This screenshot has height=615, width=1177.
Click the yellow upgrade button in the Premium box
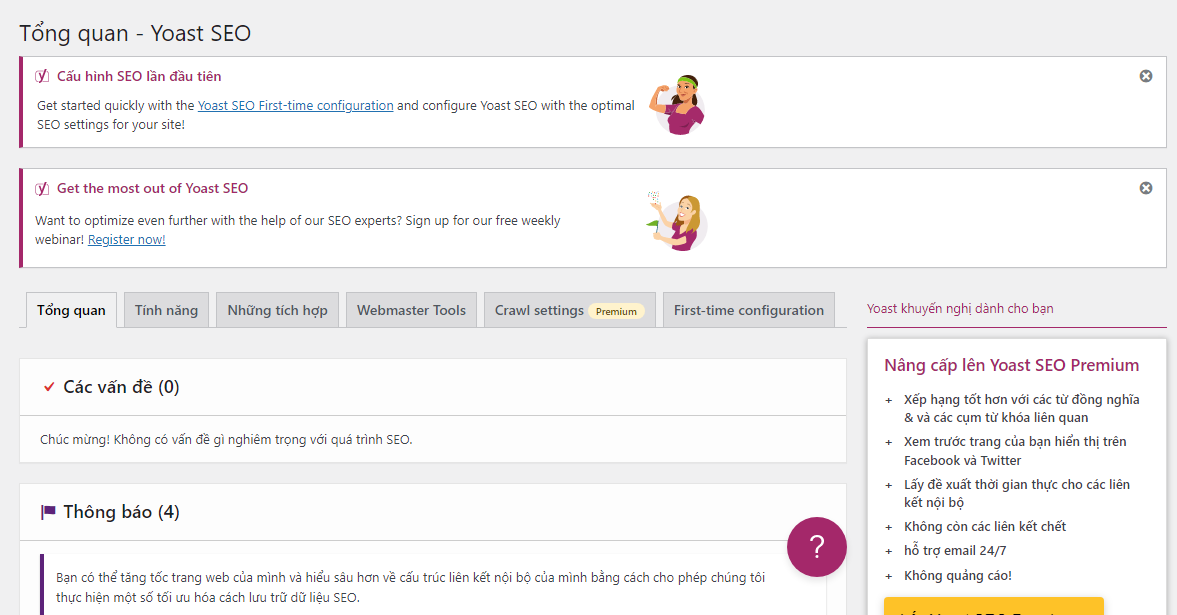click(993, 607)
